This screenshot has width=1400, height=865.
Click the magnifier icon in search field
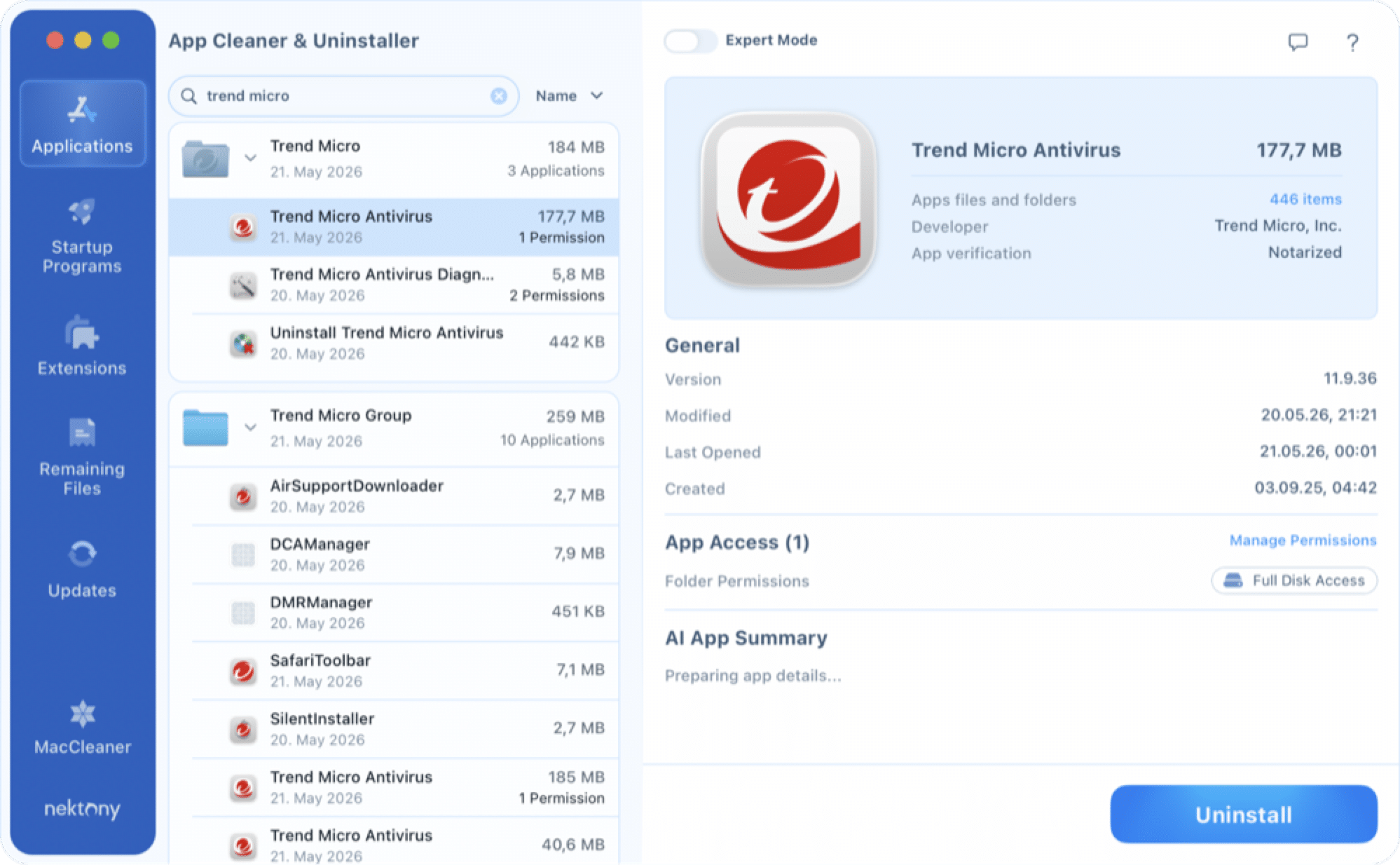(x=189, y=96)
